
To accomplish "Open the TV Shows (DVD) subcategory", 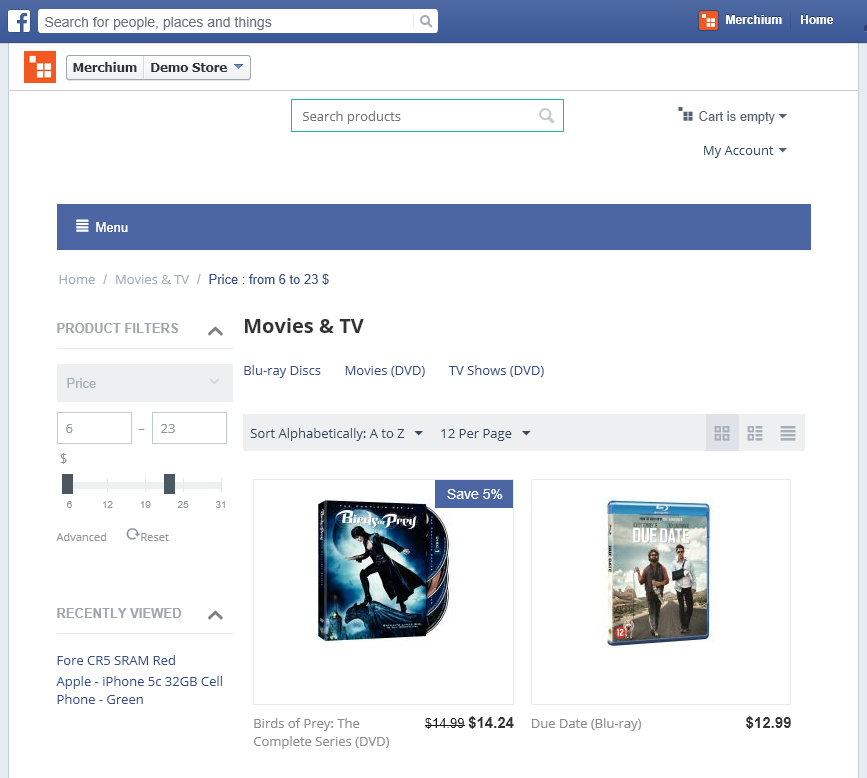I will click(x=497, y=370).
